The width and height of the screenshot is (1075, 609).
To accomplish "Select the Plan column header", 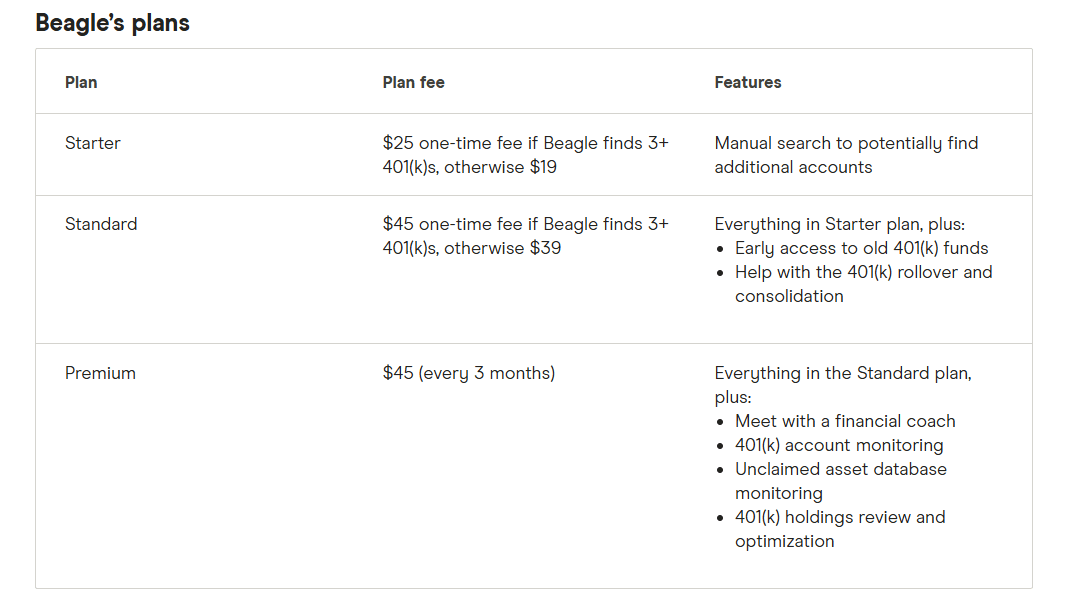I will coord(81,82).
